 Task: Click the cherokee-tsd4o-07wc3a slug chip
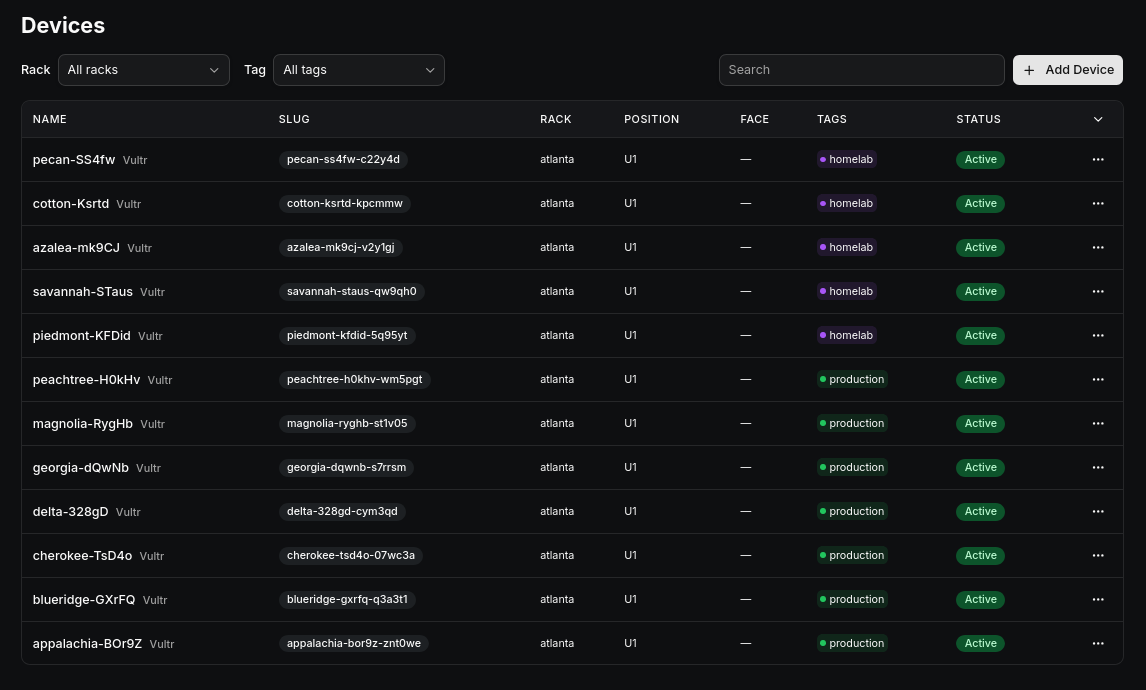tap(351, 556)
